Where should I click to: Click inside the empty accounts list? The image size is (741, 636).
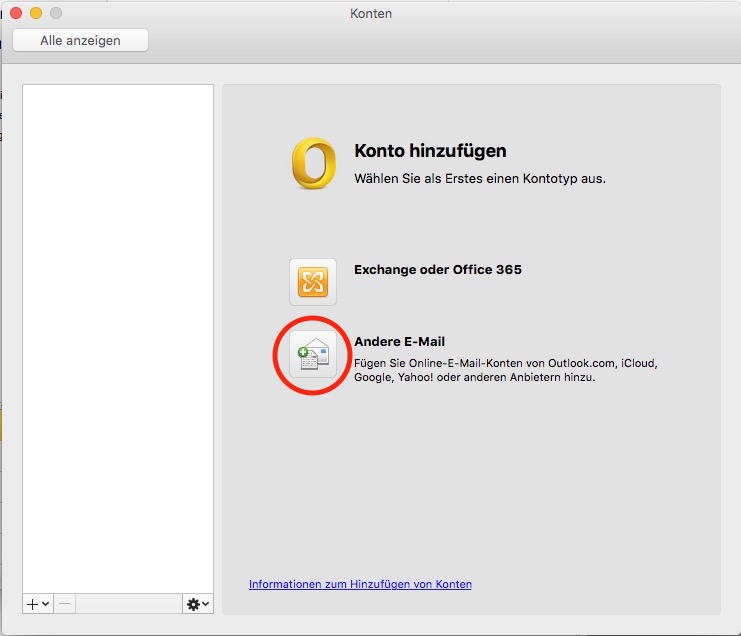[x=118, y=330]
